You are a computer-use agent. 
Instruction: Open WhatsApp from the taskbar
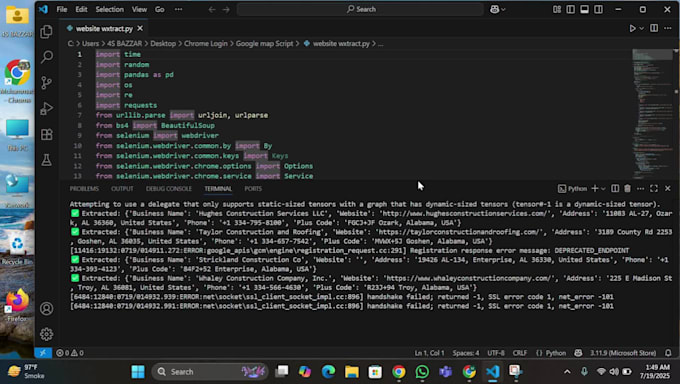(422, 371)
